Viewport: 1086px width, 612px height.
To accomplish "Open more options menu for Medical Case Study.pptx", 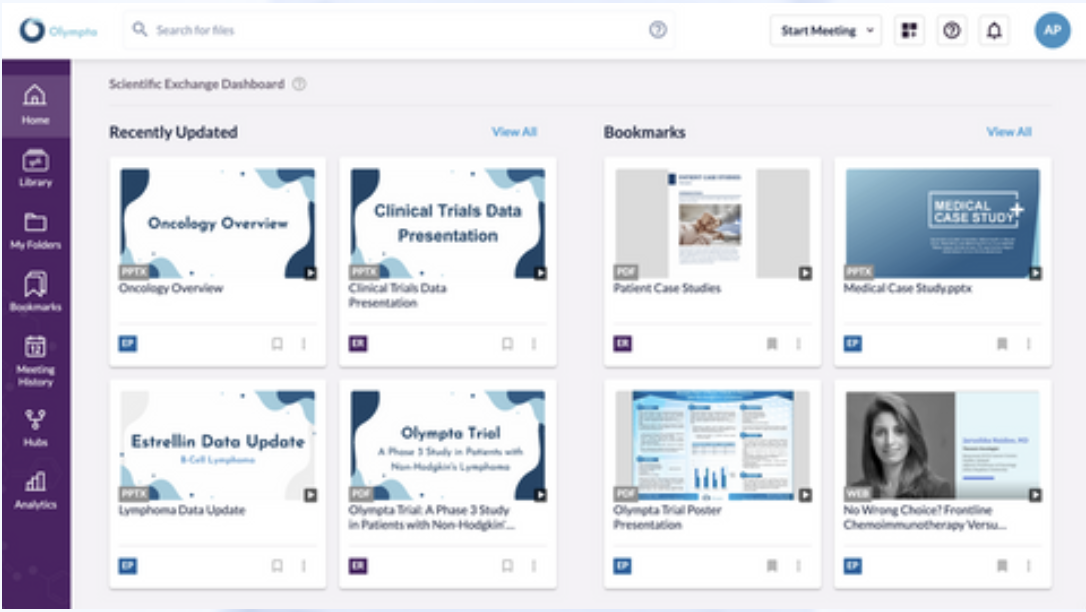I will 1028,344.
